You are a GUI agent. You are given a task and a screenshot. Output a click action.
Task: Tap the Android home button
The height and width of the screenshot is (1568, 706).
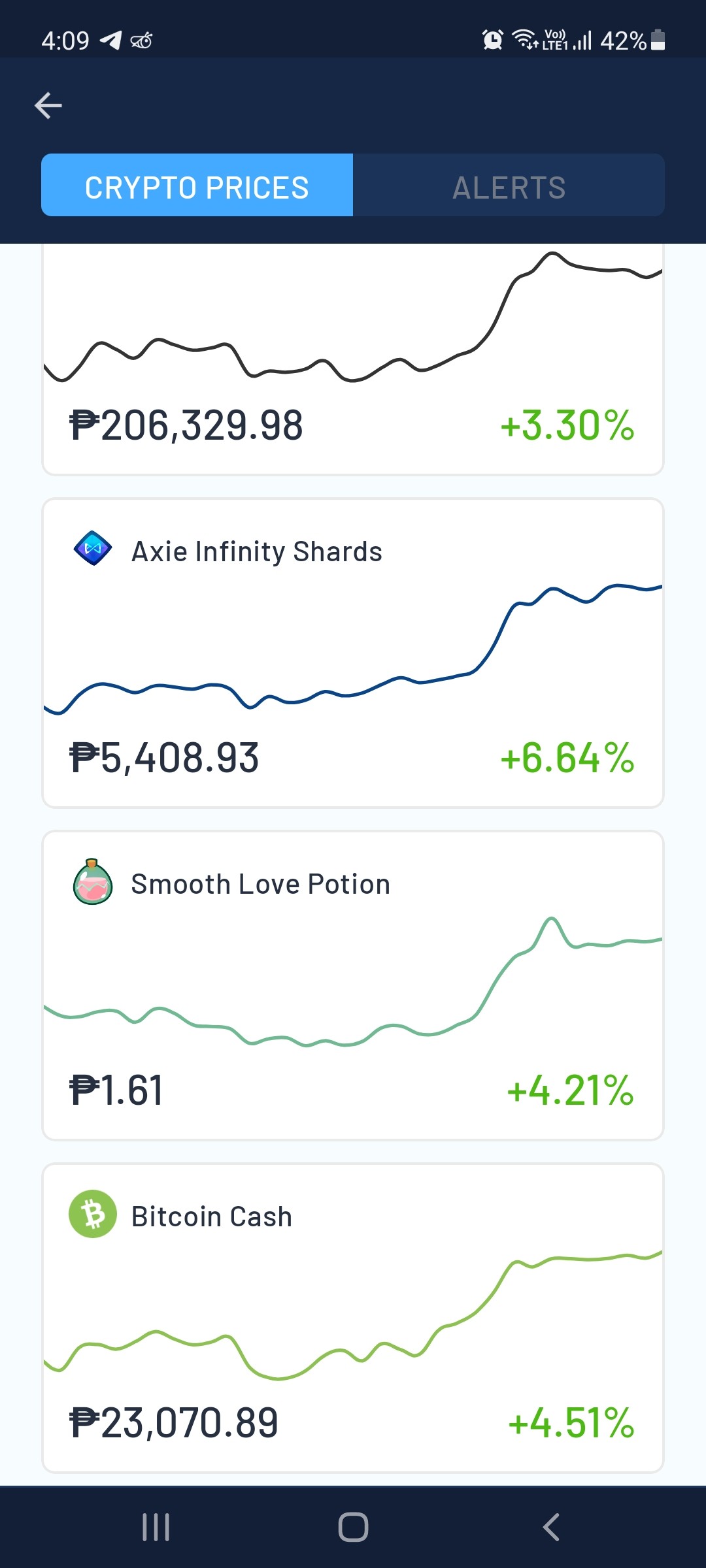point(353,1527)
